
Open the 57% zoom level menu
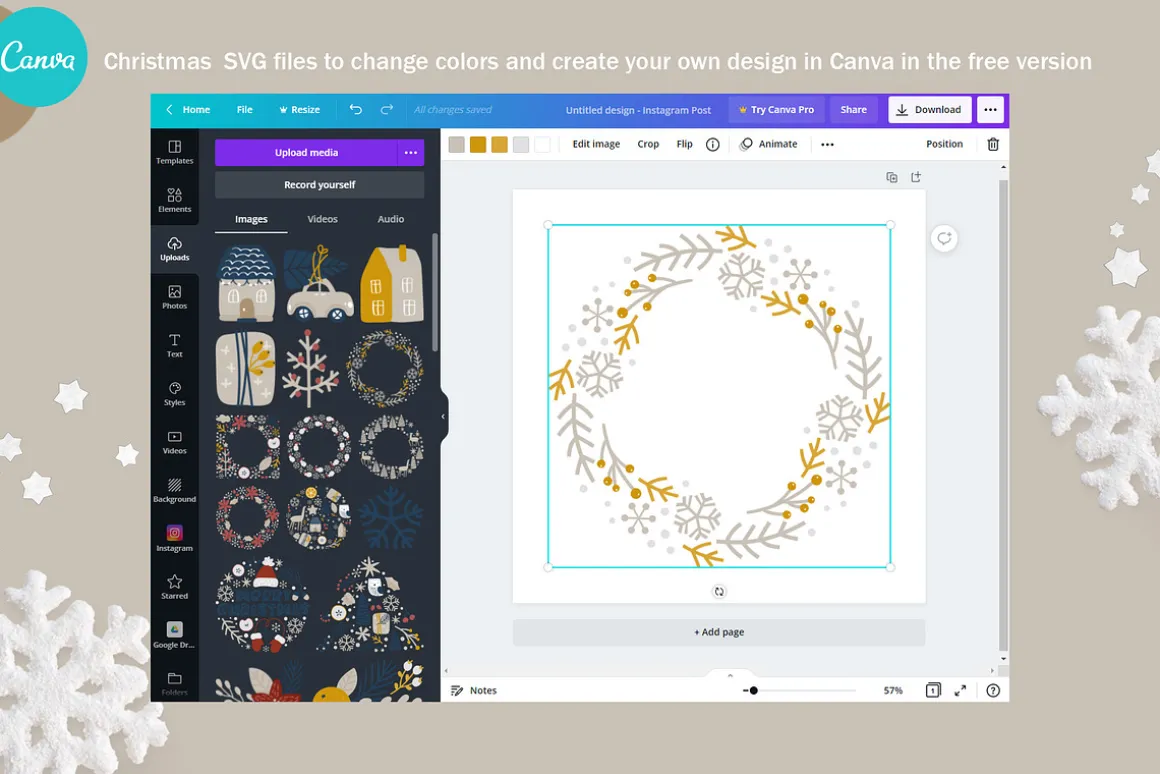[x=893, y=690]
